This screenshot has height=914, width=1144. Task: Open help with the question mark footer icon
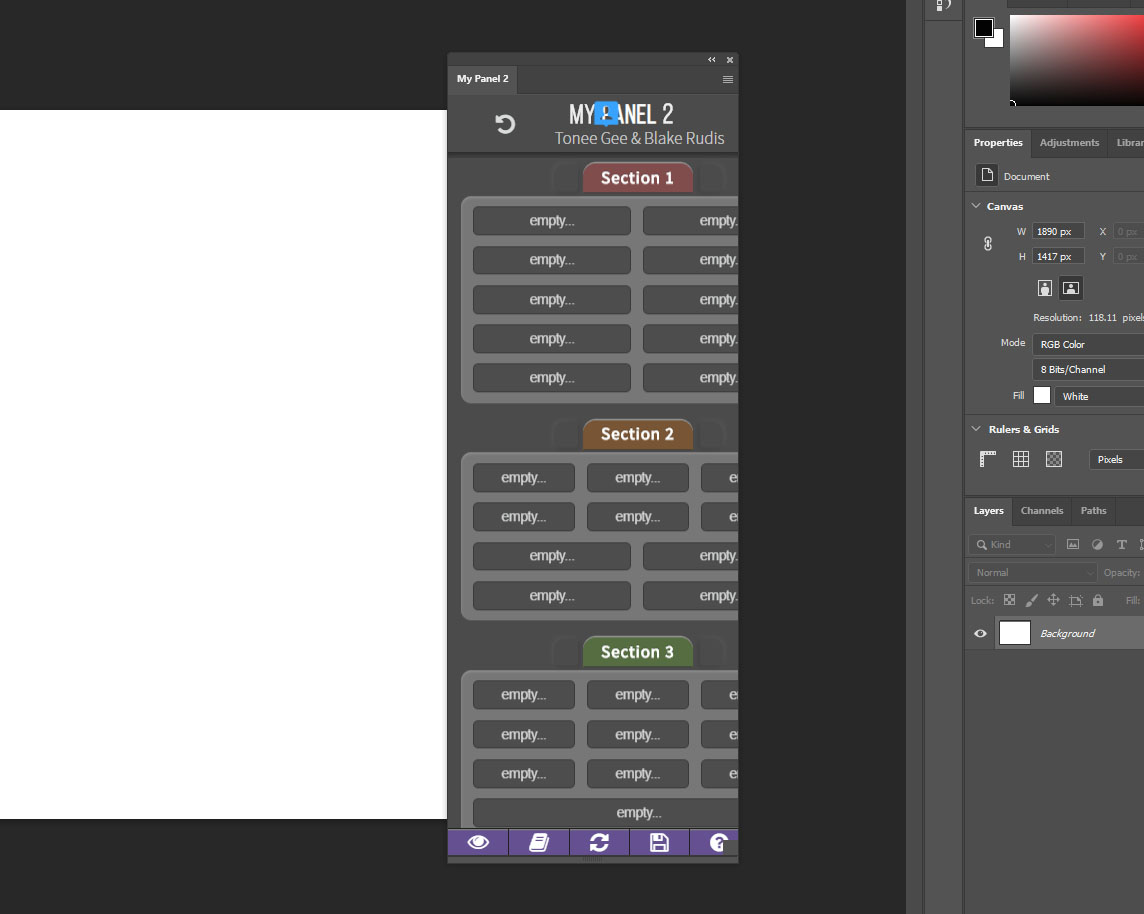[x=718, y=842]
